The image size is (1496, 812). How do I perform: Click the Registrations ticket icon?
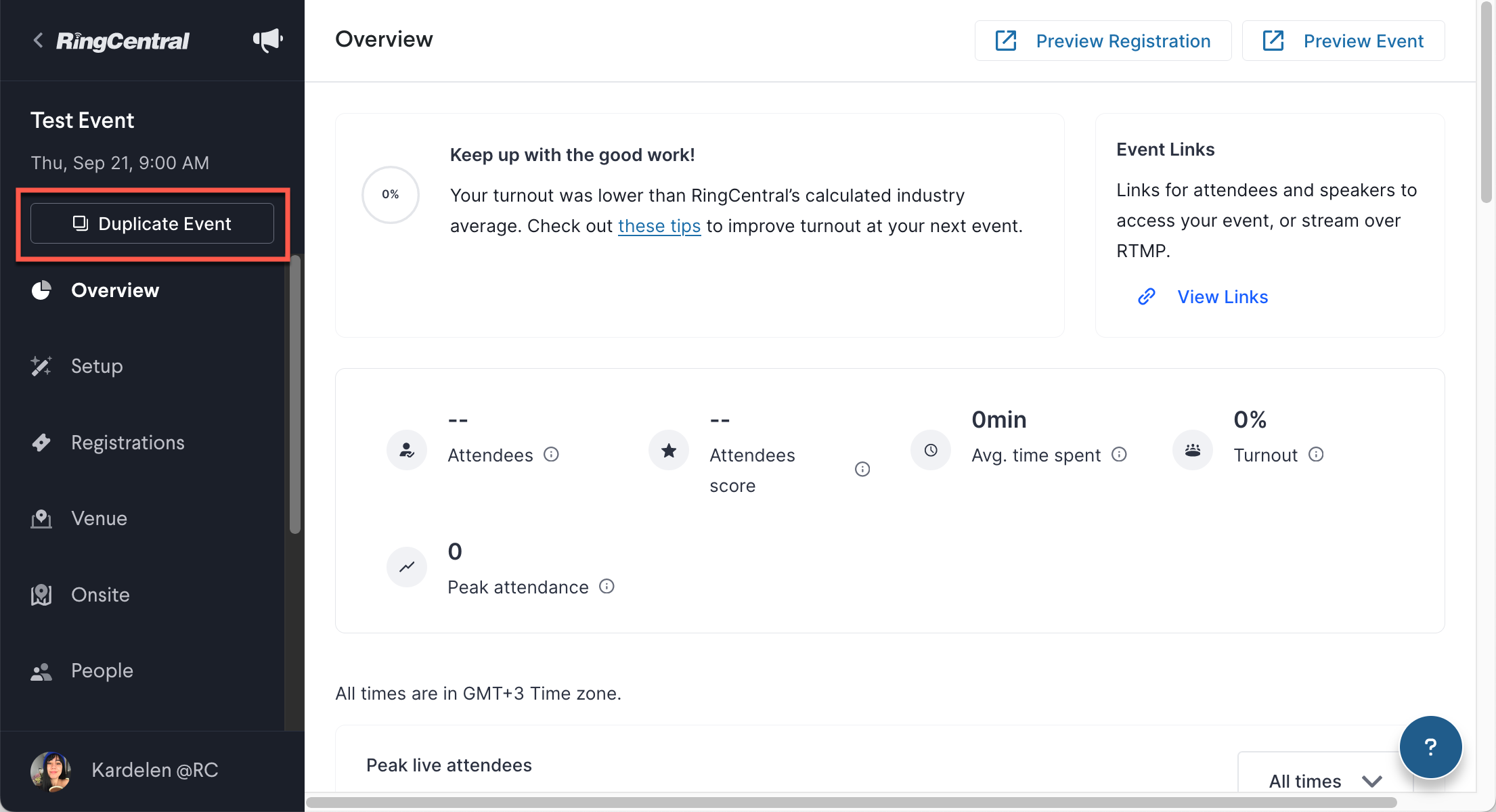pyautogui.click(x=41, y=443)
